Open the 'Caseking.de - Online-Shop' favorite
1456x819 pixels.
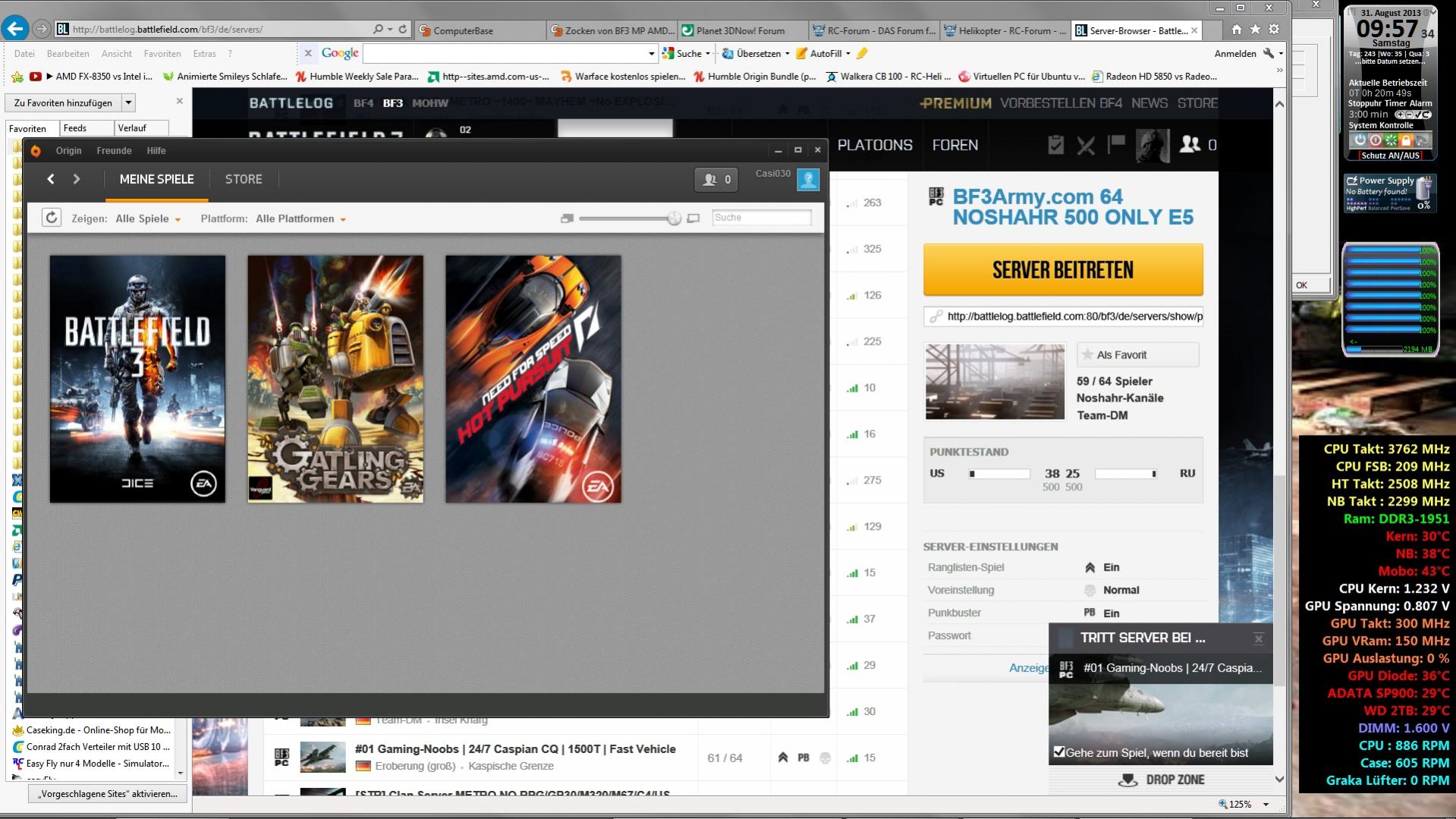pyautogui.click(x=92, y=729)
